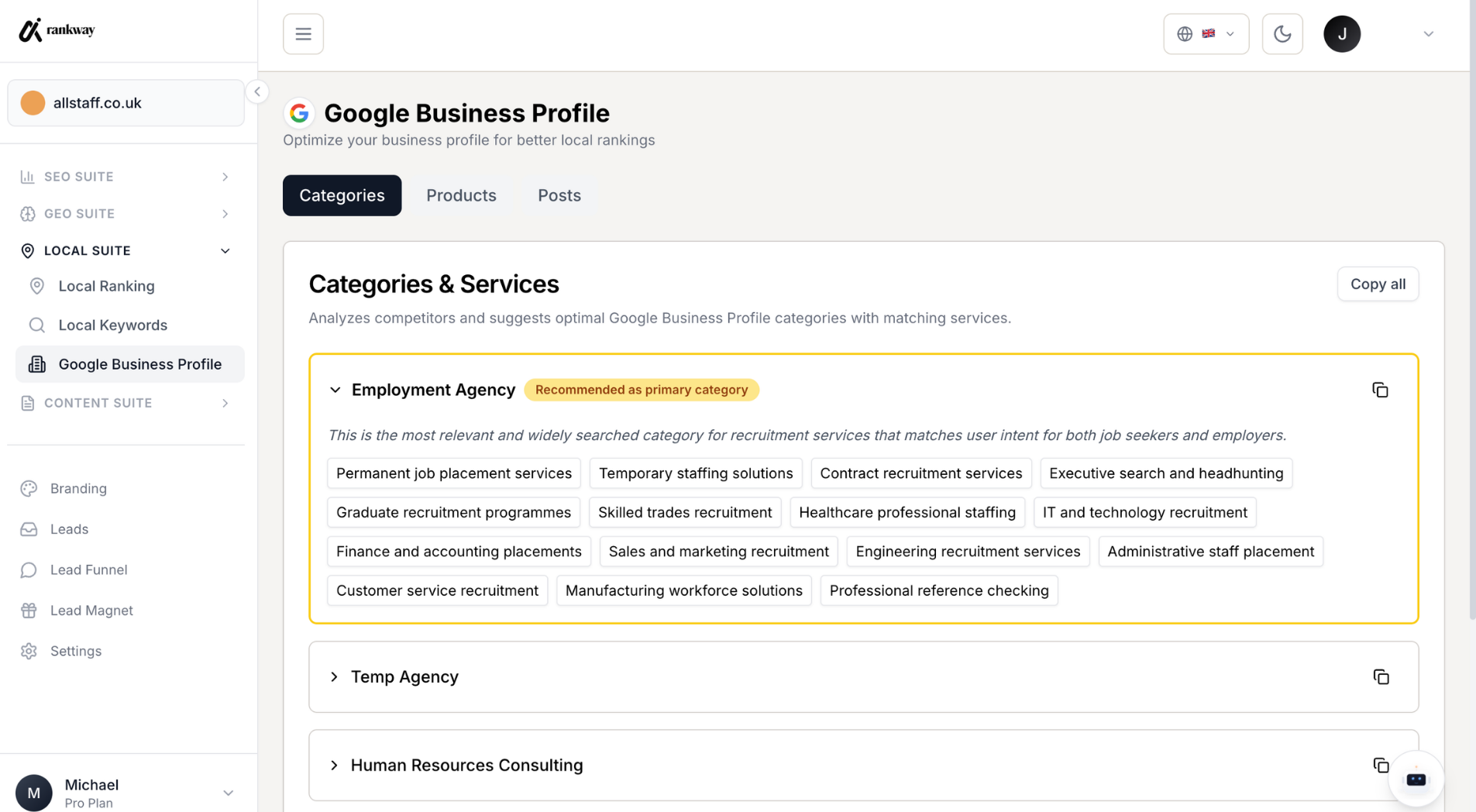
Task: Go to sidebar Settings
Action: tap(76, 652)
